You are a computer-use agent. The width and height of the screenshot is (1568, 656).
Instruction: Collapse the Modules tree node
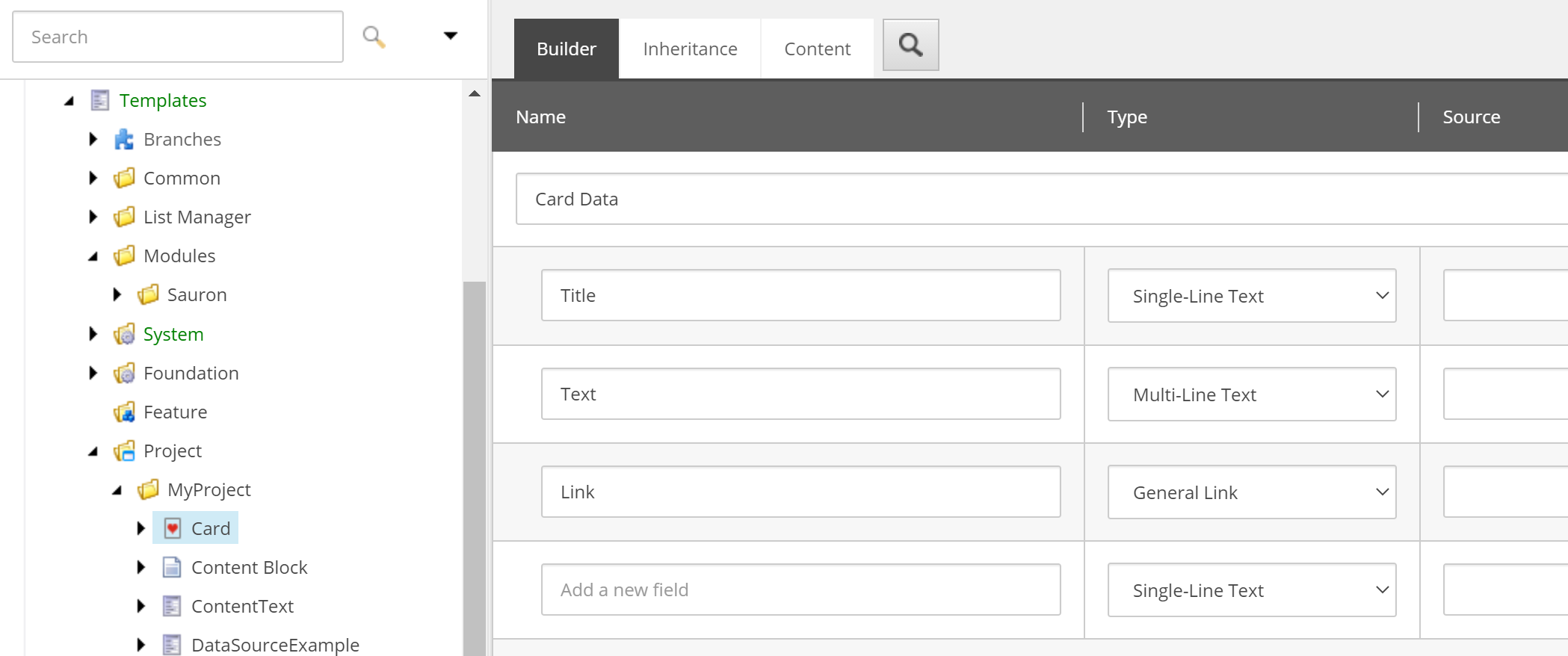click(93, 256)
